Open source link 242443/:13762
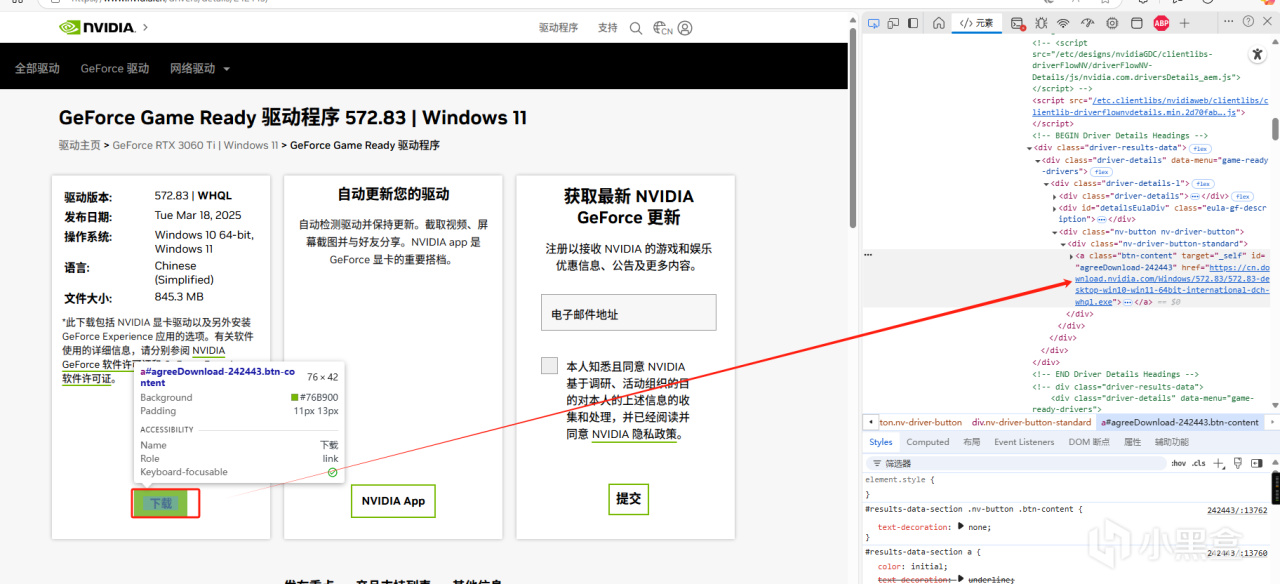 (1236, 510)
